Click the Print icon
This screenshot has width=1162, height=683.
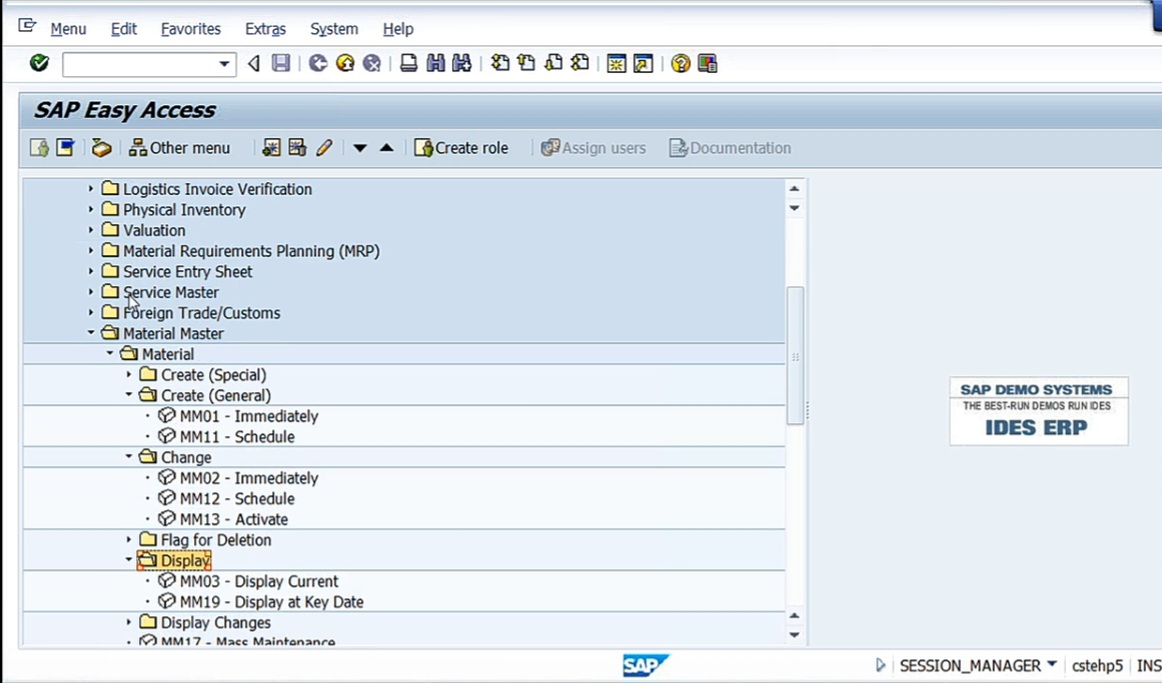point(408,64)
